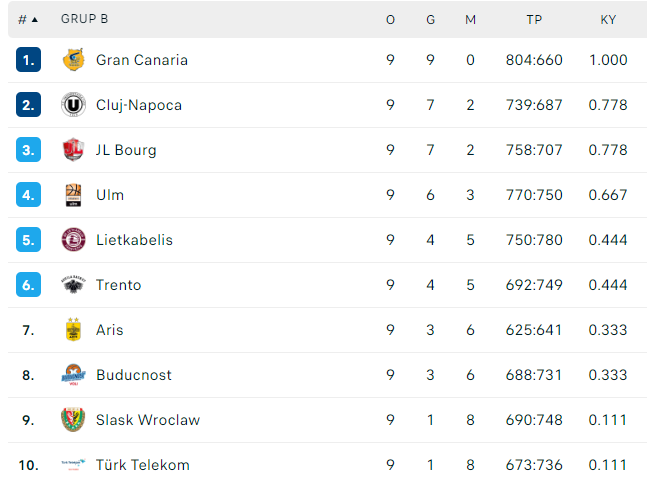Open the Türk Telekom team link
Image resolution: width=647 pixels, height=482 pixels.
[143, 465]
